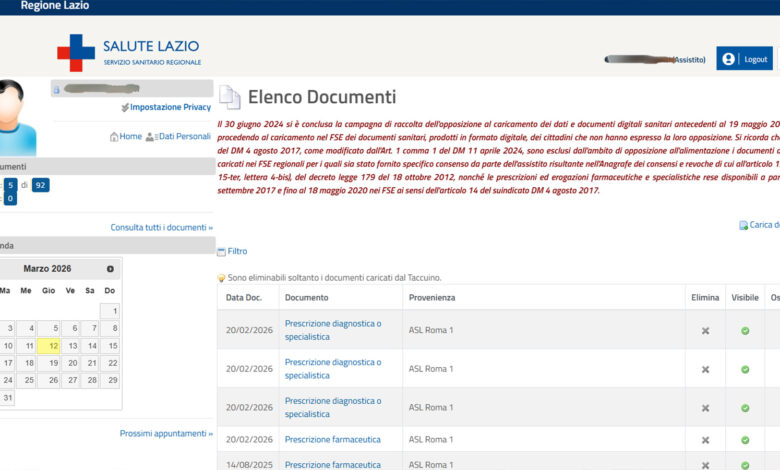This screenshot has height=470, width=780.
Task: Select day 15 in March calendar
Action: (x=110, y=346)
